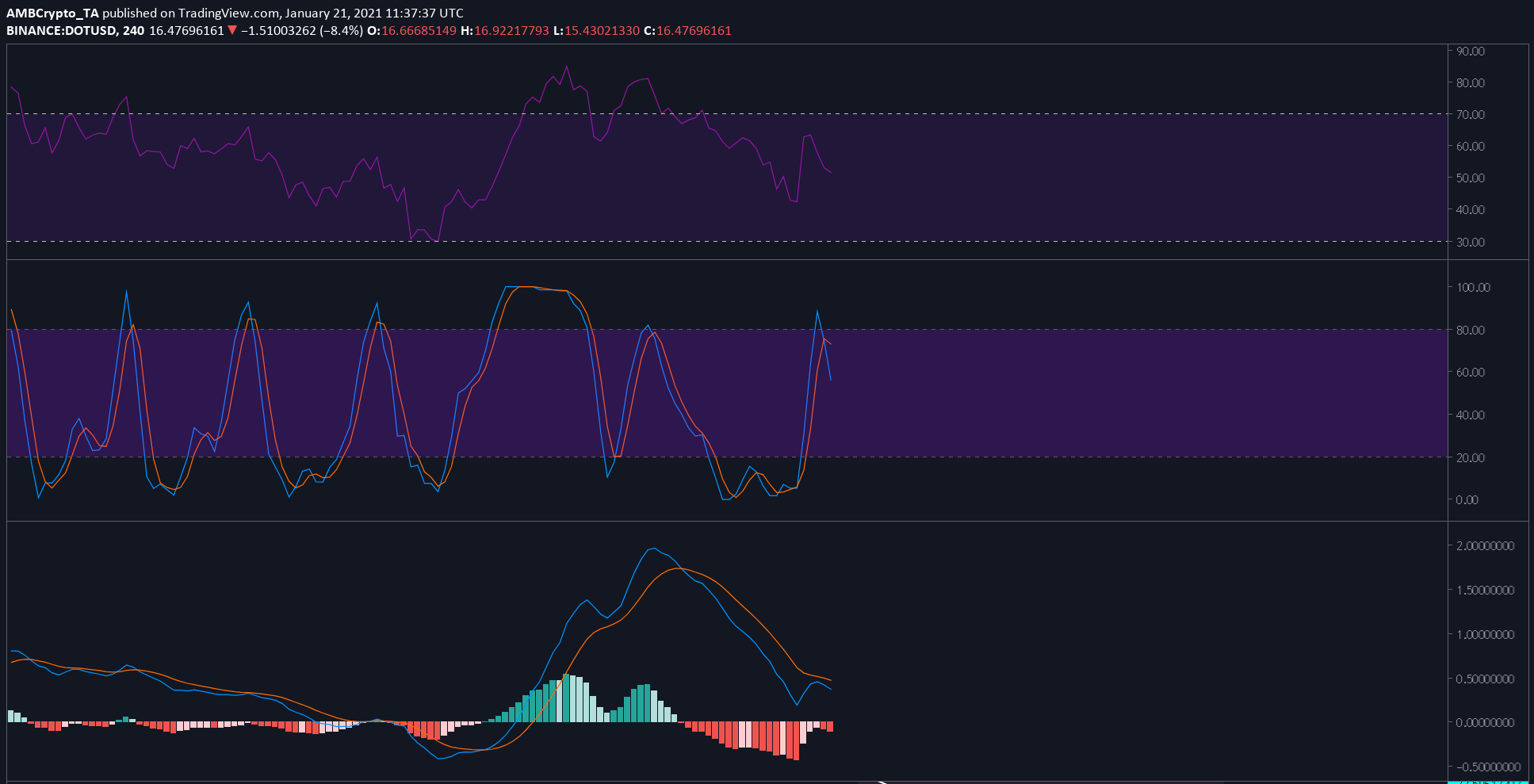This screenshot has height=784, width=1534.
Task: Click the 240 timeframe label
Action: pos(134,30)
